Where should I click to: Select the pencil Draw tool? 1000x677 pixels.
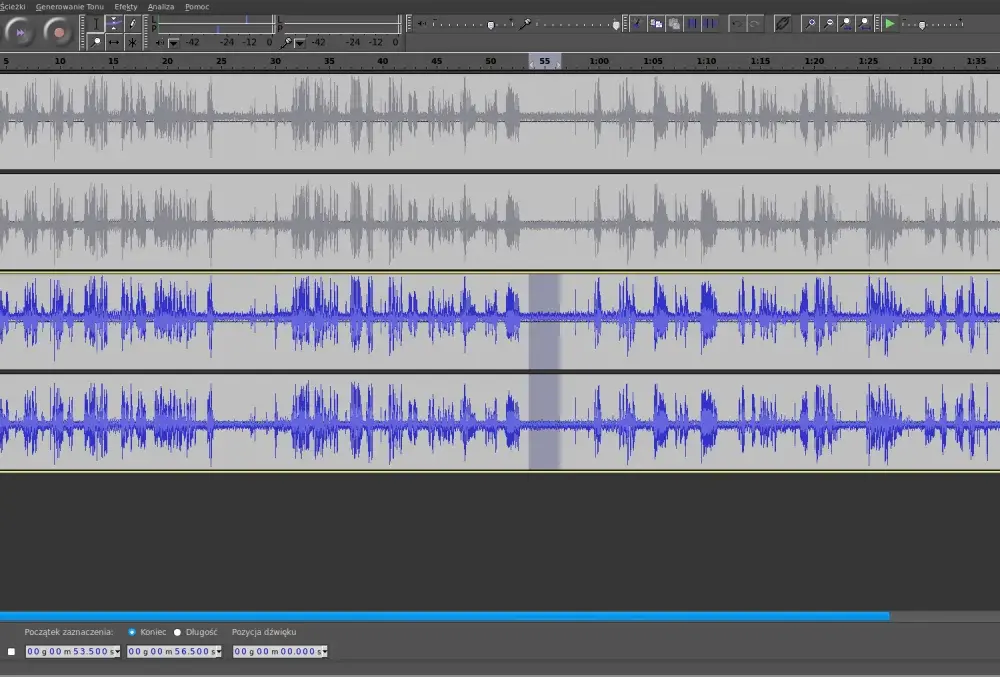(132, 24)
